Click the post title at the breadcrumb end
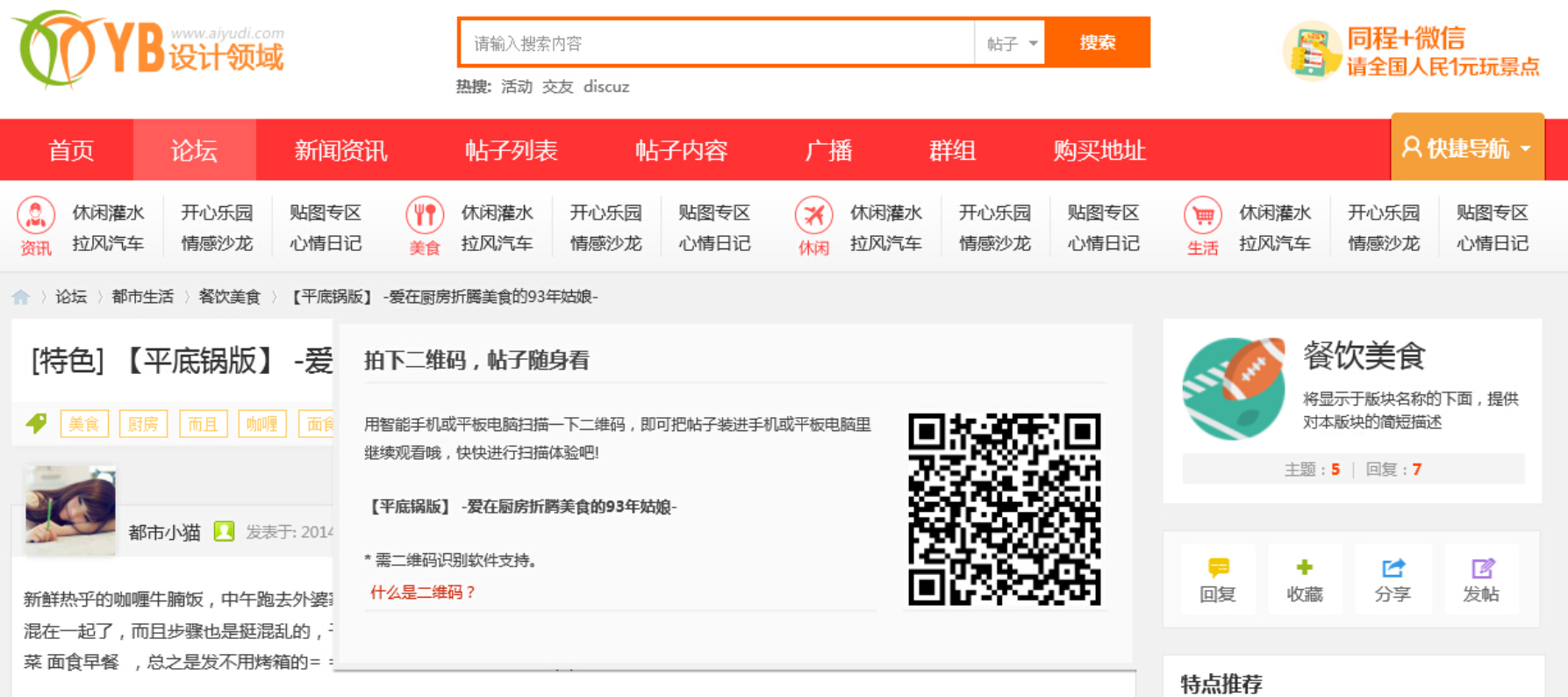1568x697 pixels. pyautogui.click(x=444, y=297)
